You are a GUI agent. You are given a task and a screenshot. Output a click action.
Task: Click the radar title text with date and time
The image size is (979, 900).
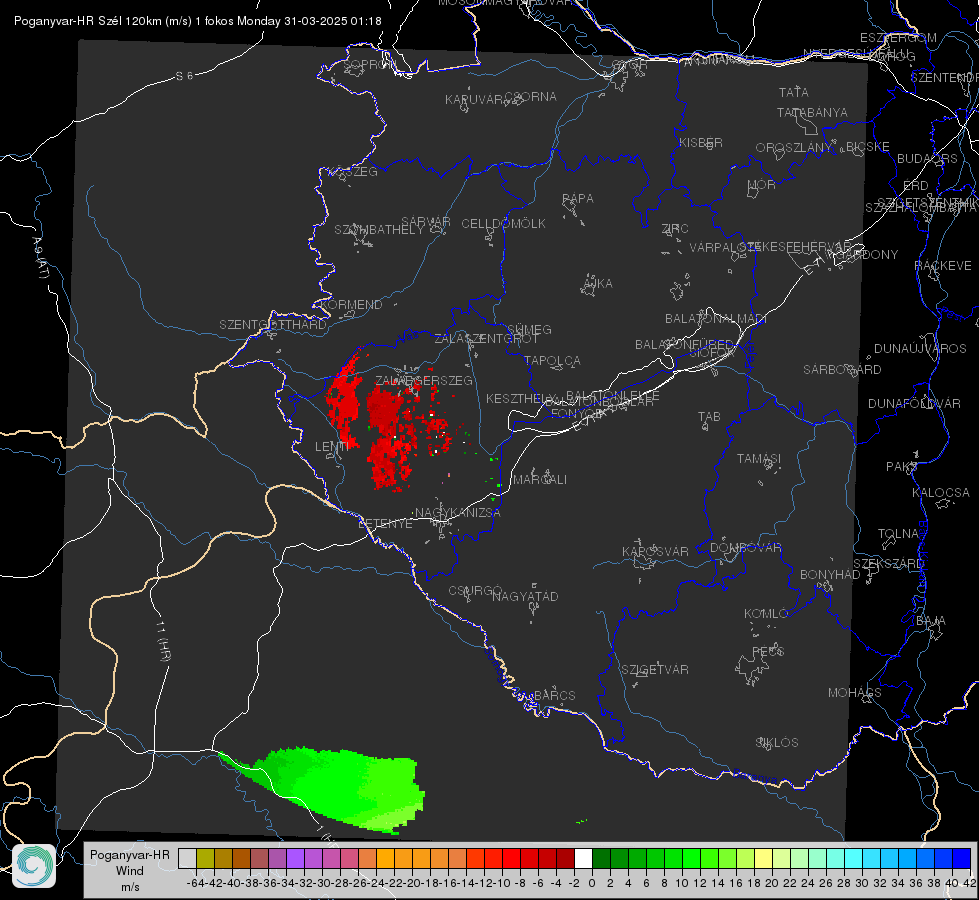(197, 21)
